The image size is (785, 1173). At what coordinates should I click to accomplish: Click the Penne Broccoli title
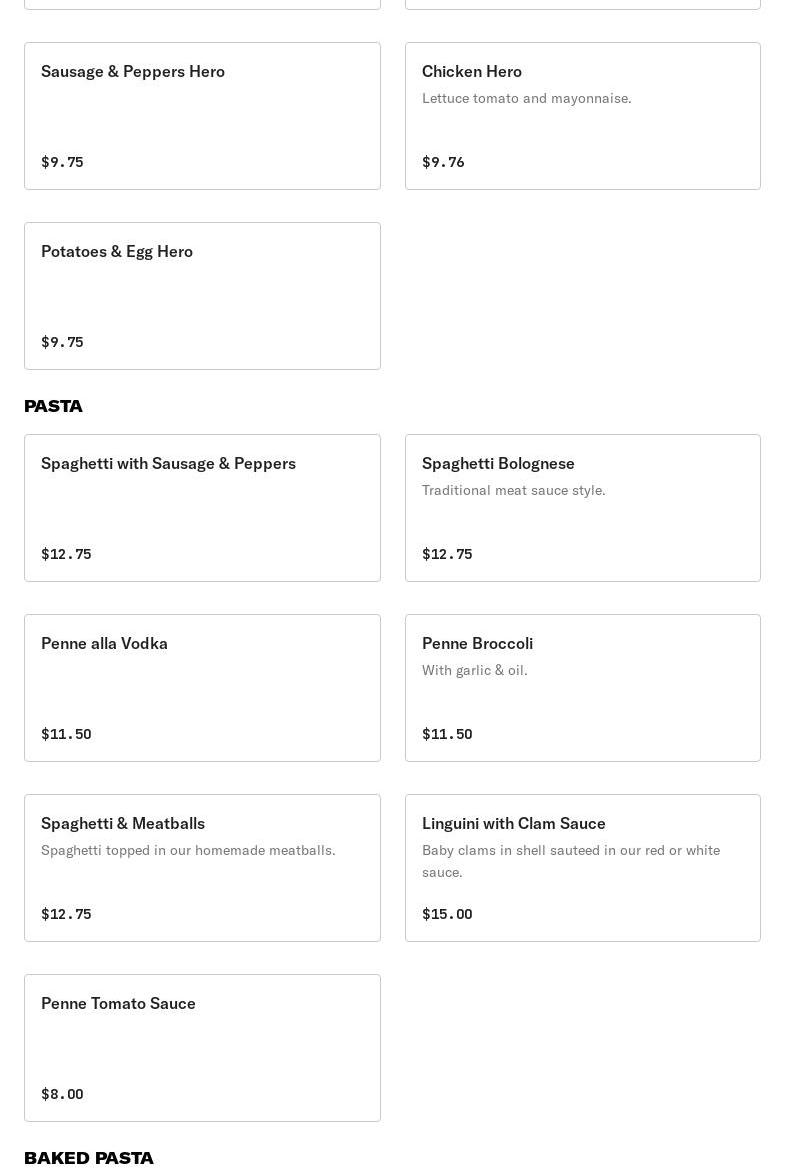coord(477,643)
